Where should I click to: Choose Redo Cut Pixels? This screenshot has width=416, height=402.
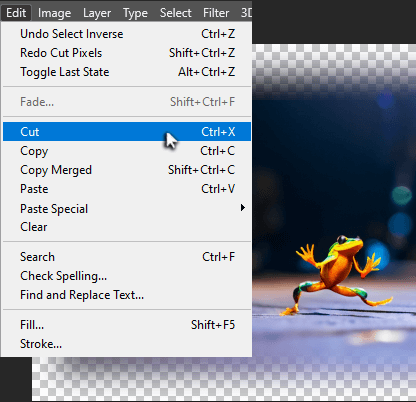coord(127,53)
